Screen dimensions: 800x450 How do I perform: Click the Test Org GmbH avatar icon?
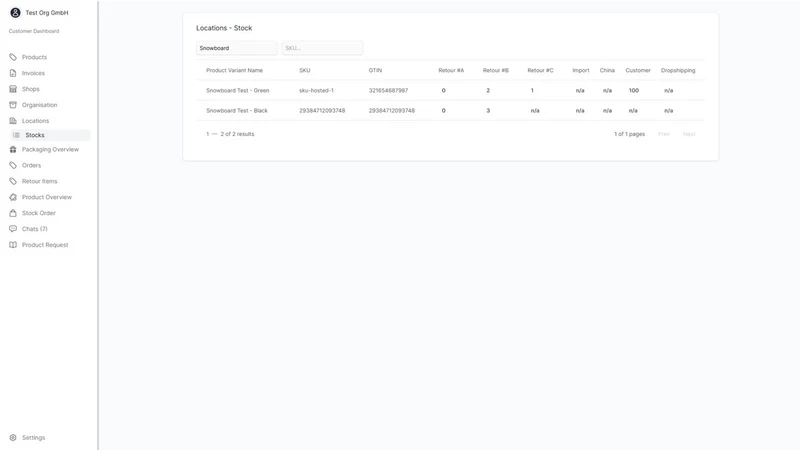click(x=15, y=13)
